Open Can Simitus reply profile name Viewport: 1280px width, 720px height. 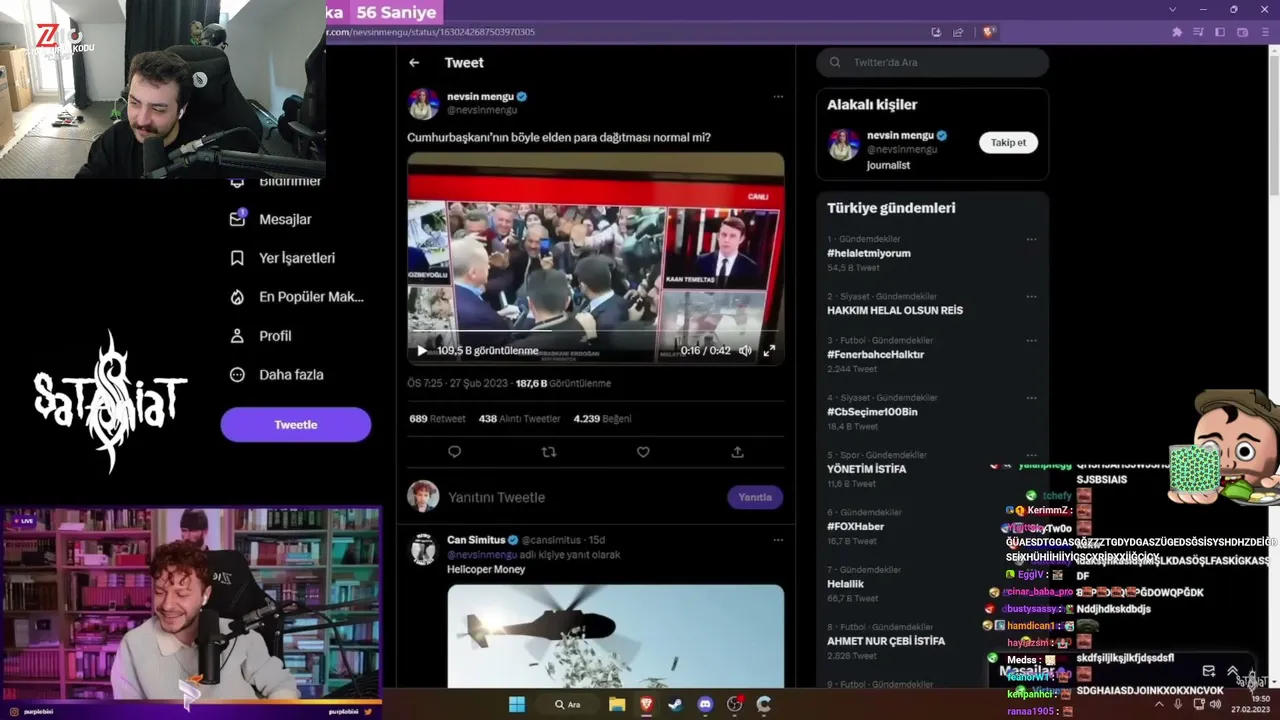click(x=476, y=540)
